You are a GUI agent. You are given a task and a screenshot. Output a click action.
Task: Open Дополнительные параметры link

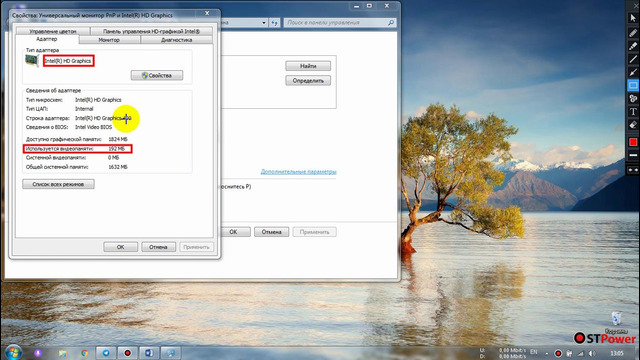pos(298,171)
